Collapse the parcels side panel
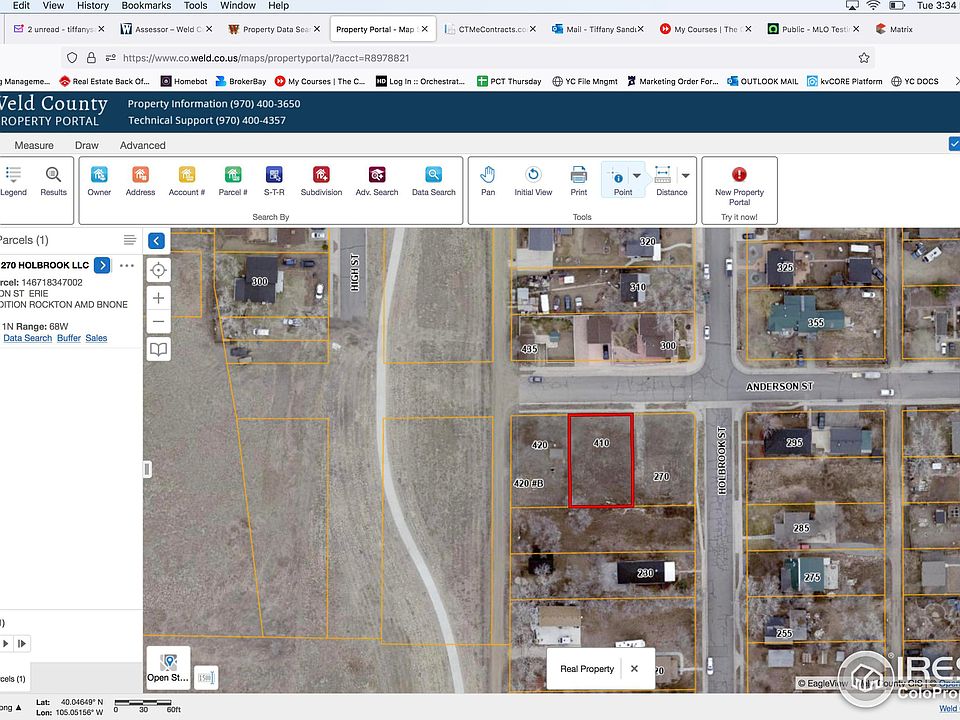This screenshot has width=960, height=720. 156,240
